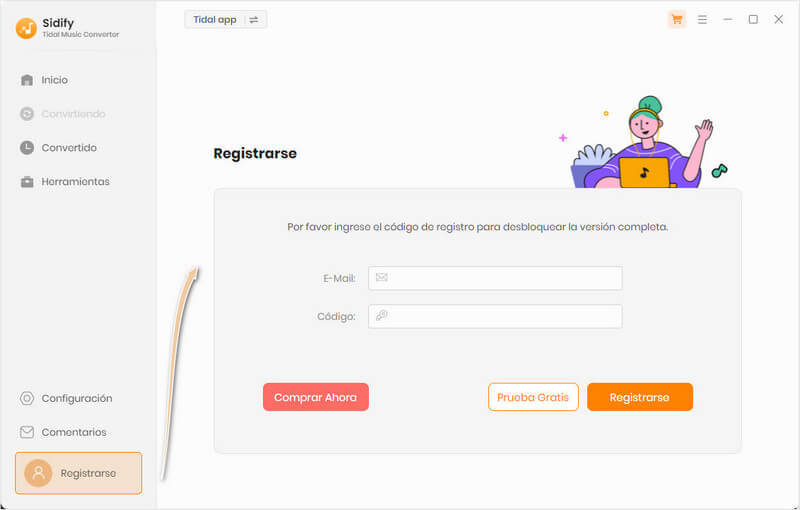Click the Herramientas toolbox icon
Image resolution: width=800 pixels, height=510 pixels.
click(x=27, y=182)
